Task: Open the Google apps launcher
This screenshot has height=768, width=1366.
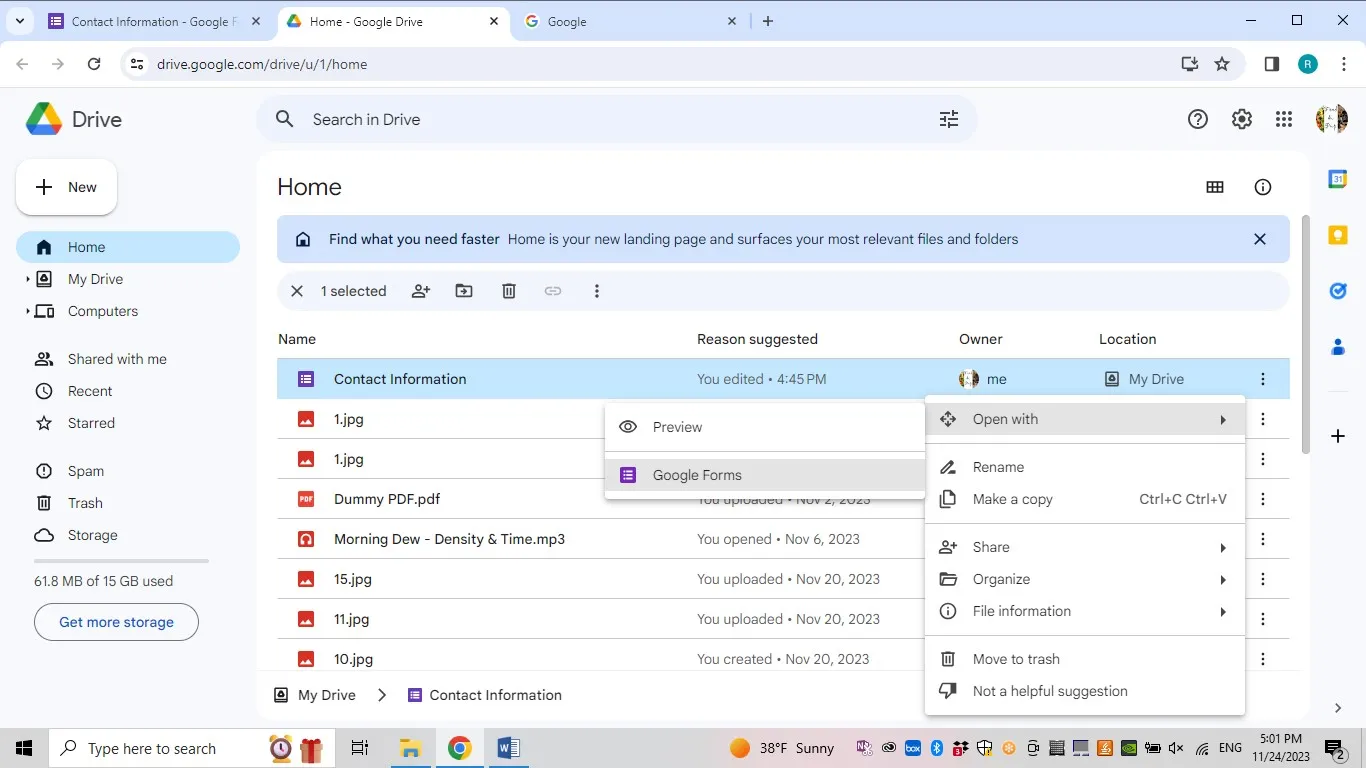Action: click(1285, 118)
